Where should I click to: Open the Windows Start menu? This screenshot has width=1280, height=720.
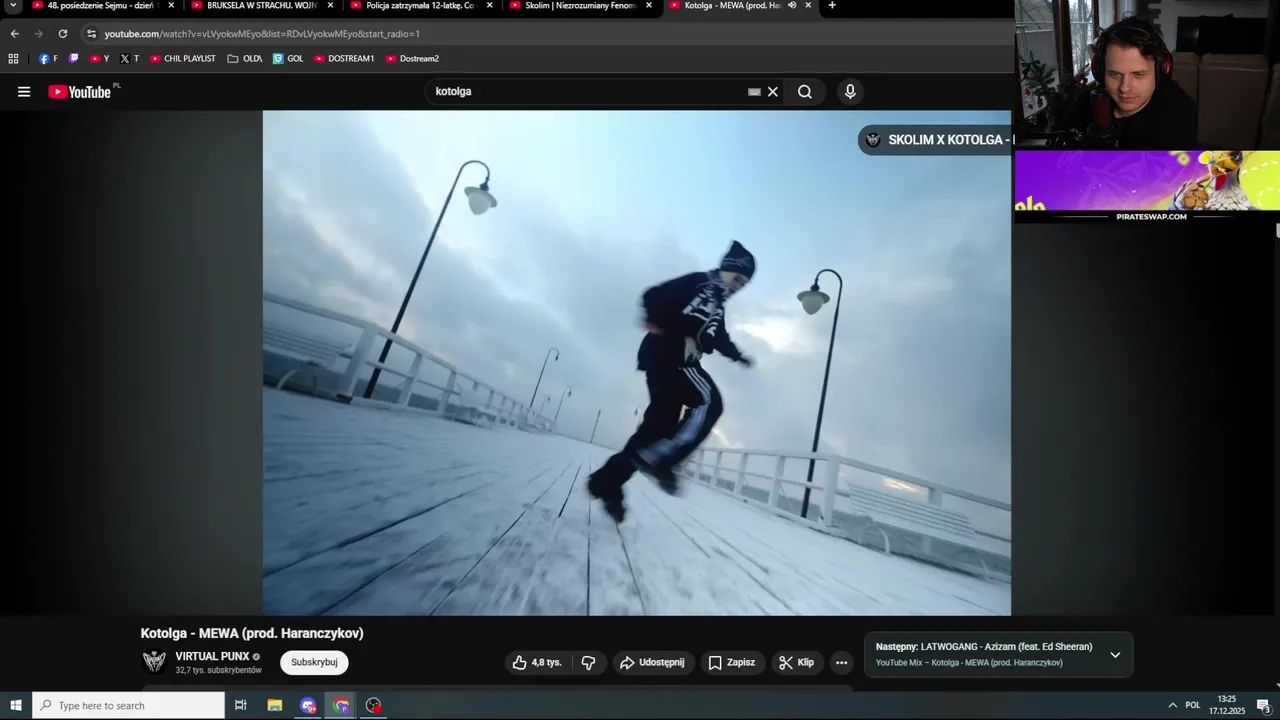tap(15, 705)
